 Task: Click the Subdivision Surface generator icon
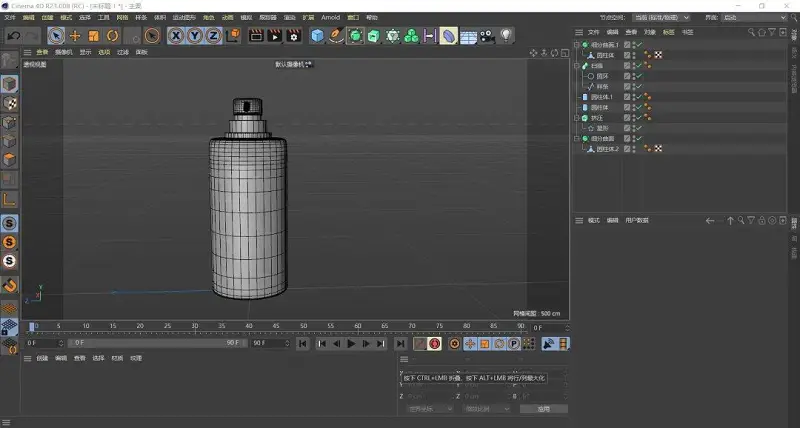click(355, 36)
